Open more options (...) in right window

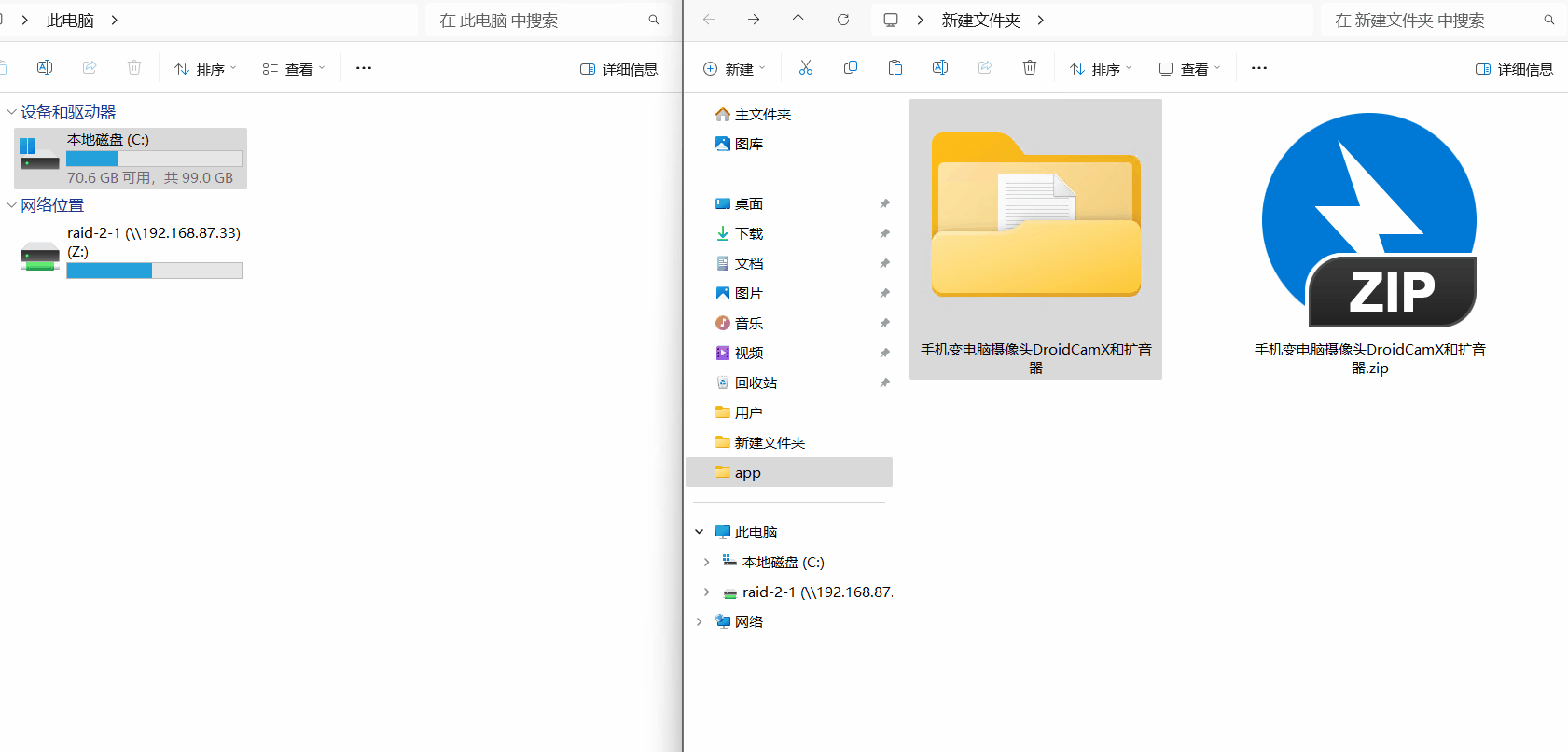(x=1259, y=68)
